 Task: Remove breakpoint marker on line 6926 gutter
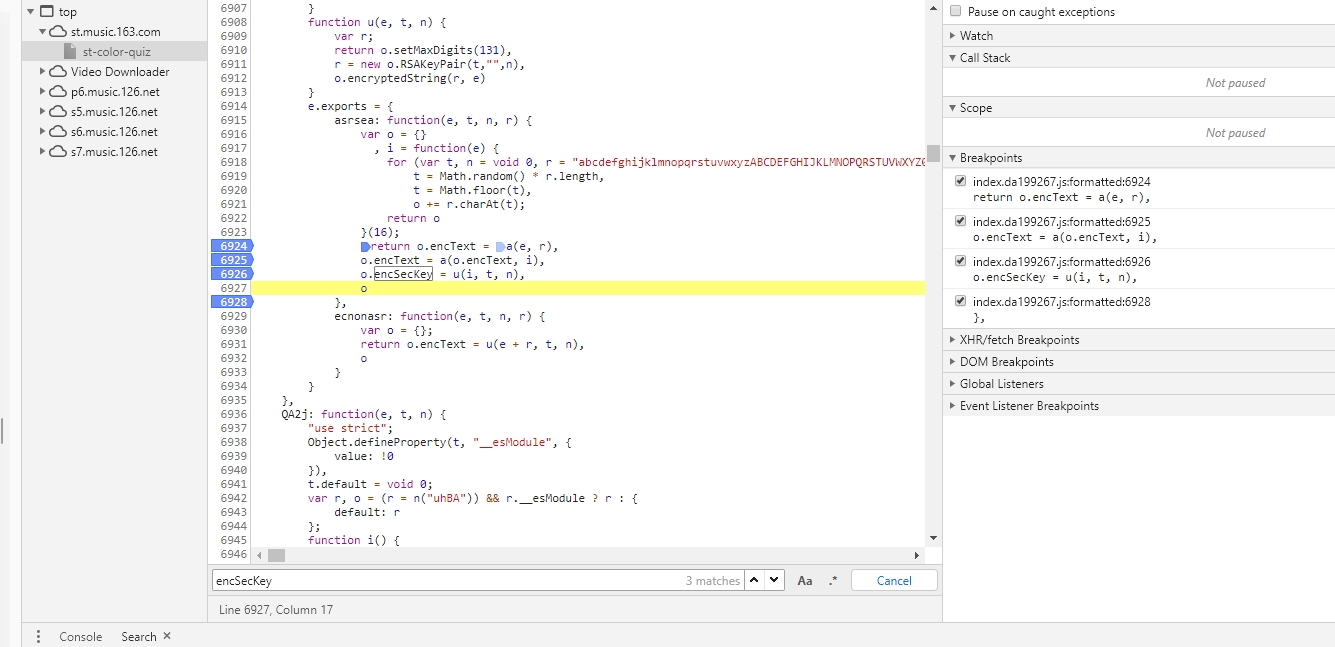point(231,274)
